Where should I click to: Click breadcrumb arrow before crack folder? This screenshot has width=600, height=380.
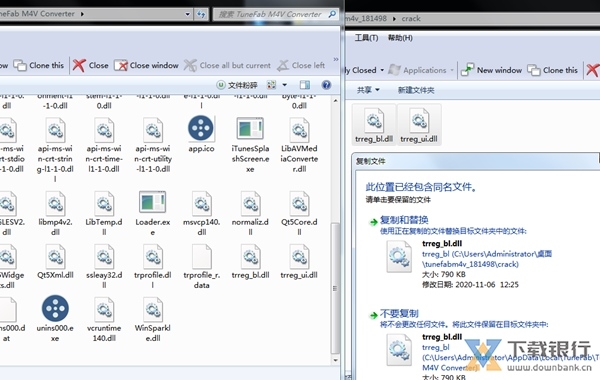click(x=394, y=18)
